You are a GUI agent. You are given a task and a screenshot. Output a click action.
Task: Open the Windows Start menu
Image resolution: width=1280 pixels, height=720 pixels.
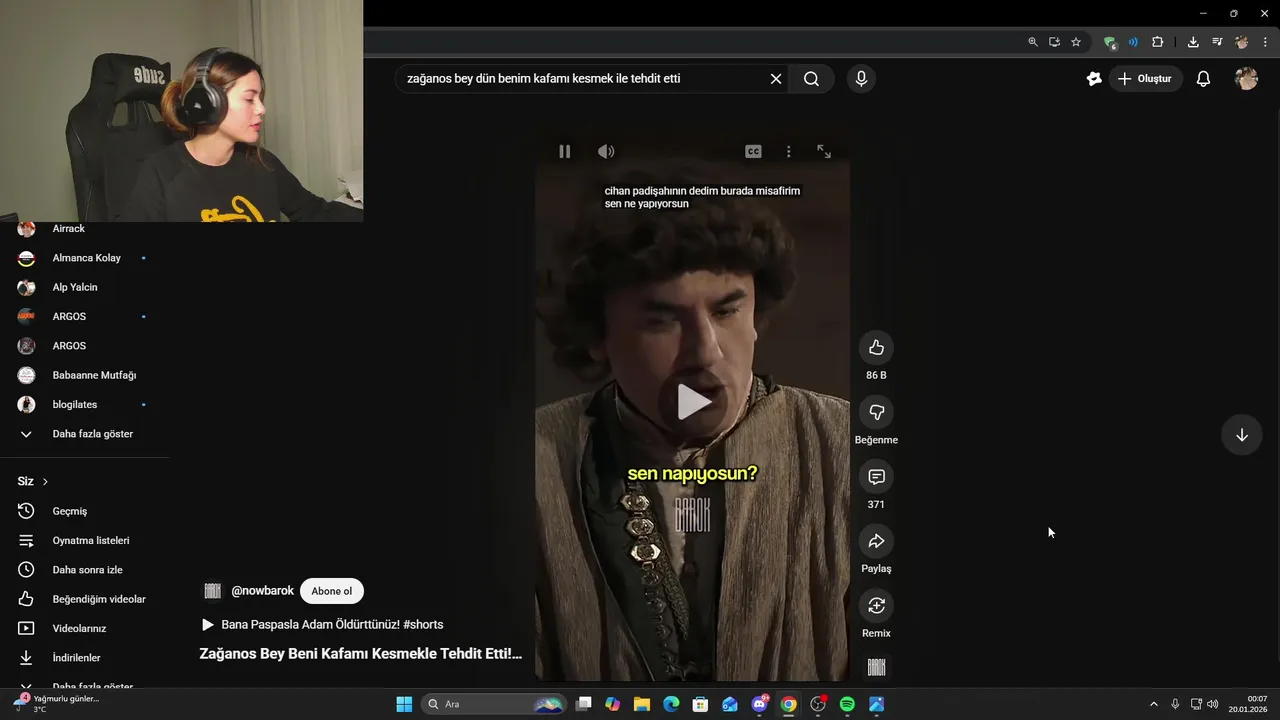pos(404,704)
